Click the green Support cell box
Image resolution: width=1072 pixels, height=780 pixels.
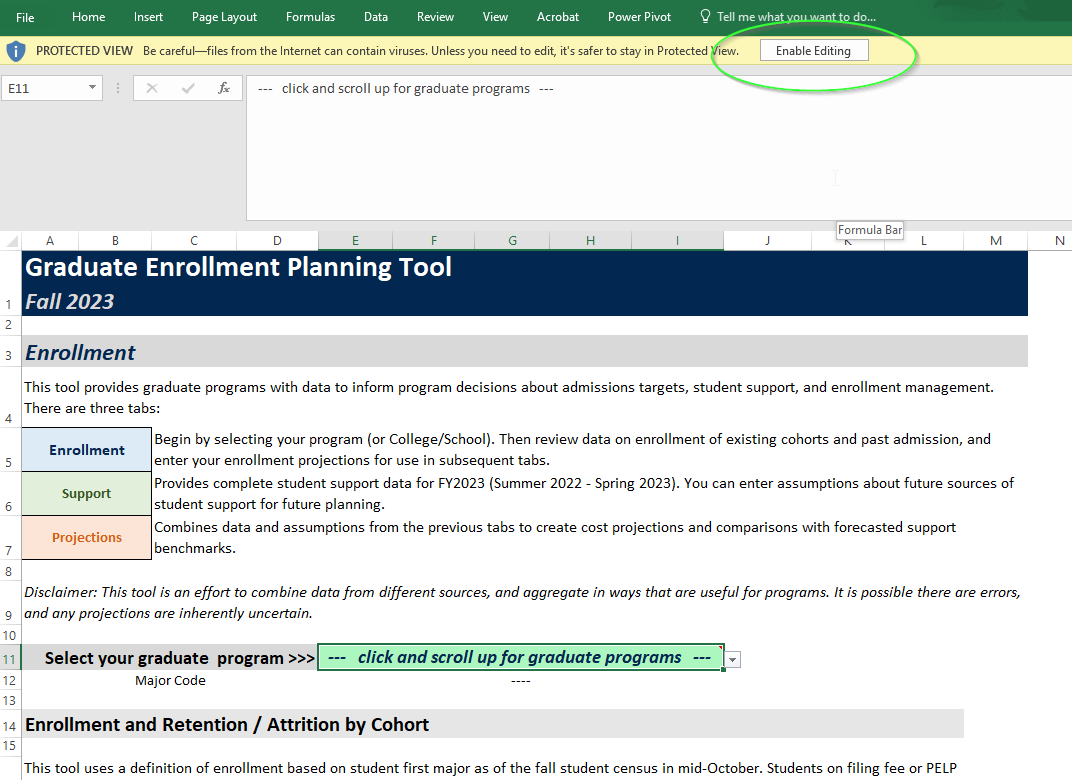click(87, 494)
